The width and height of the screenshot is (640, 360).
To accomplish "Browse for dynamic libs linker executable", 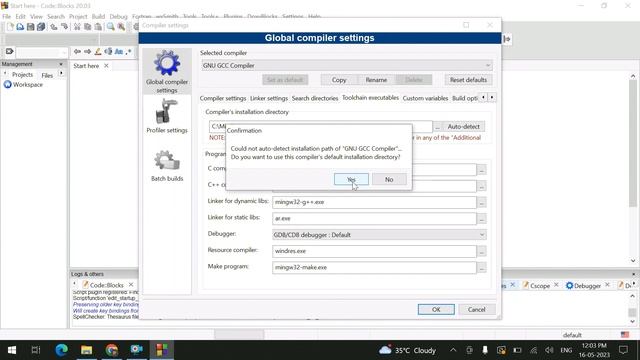I will pos(482,202).
